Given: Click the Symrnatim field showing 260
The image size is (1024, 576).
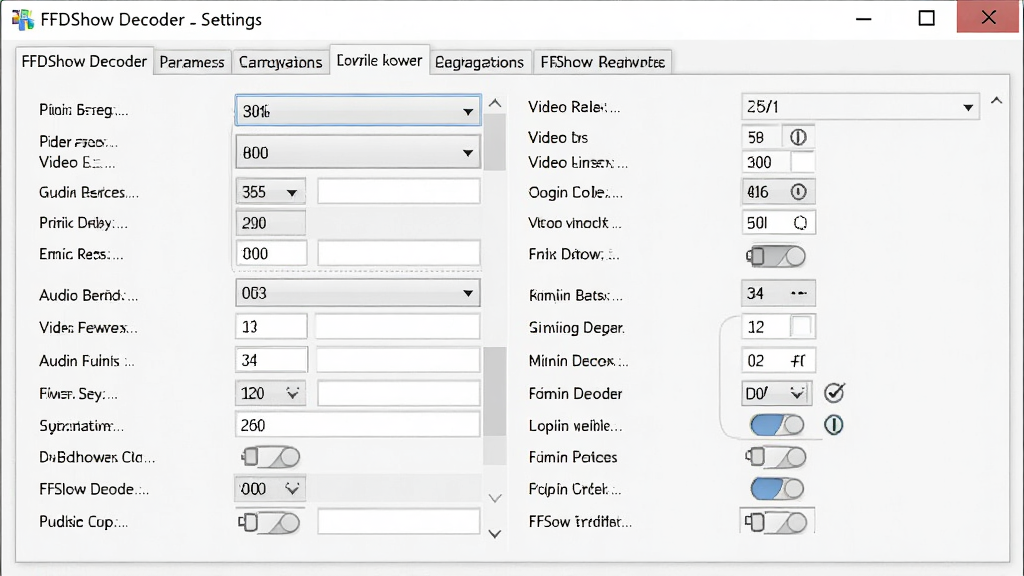Looking at the screenshot, I should click(x=358, y=425).
